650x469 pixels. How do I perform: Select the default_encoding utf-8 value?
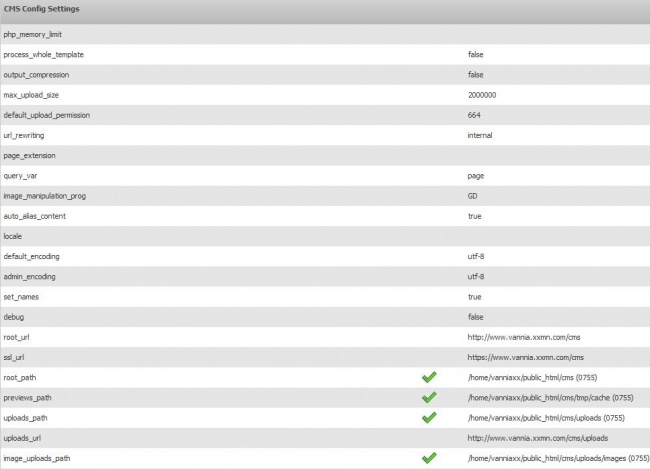(476, 256)
